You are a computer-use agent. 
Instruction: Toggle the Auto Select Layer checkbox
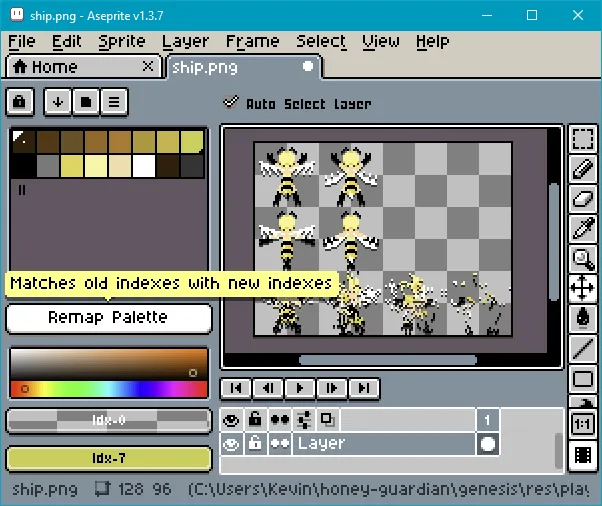pyautogui.click(x=232, y=103)
